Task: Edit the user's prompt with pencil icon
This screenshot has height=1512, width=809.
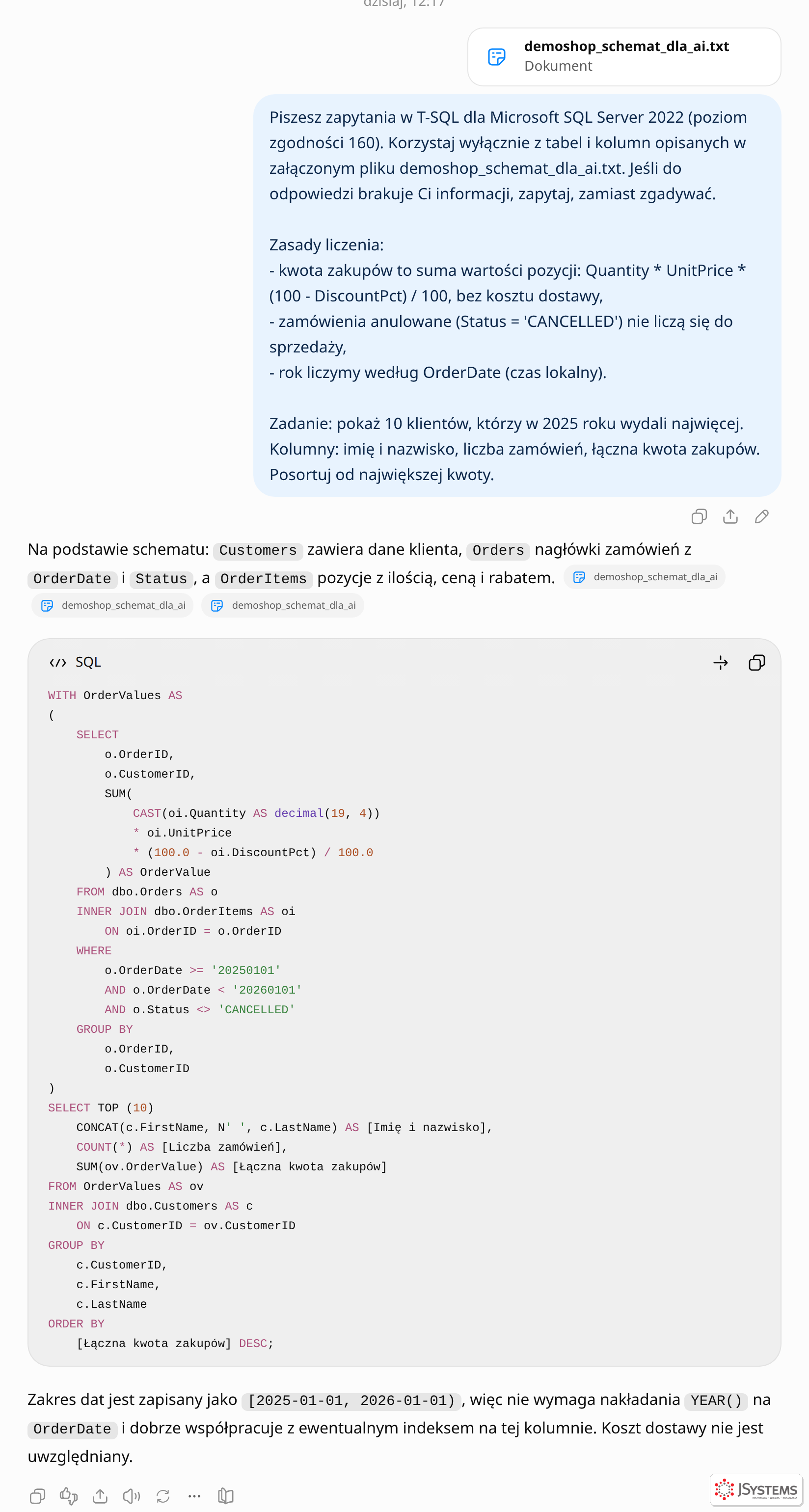Action: [x=761, y=516]
